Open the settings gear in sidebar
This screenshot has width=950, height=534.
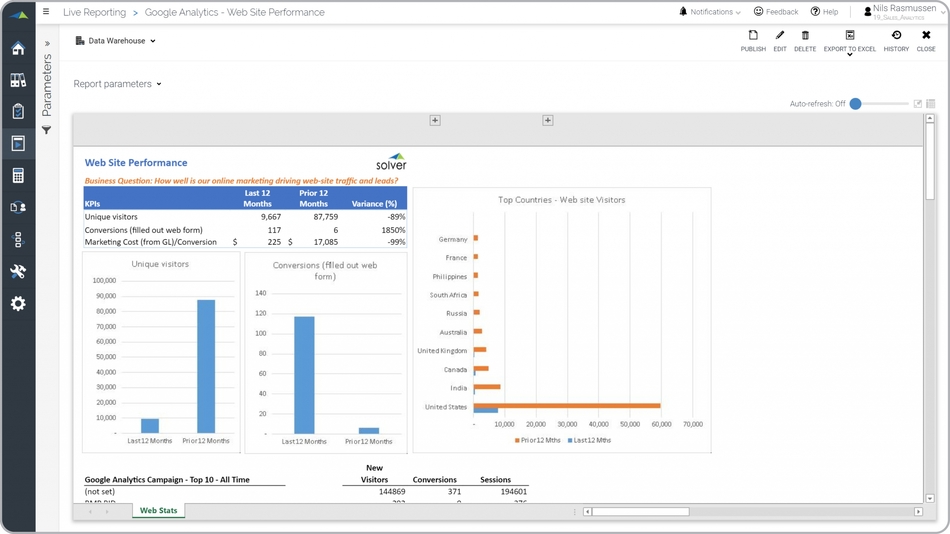[x=18, y=303]
